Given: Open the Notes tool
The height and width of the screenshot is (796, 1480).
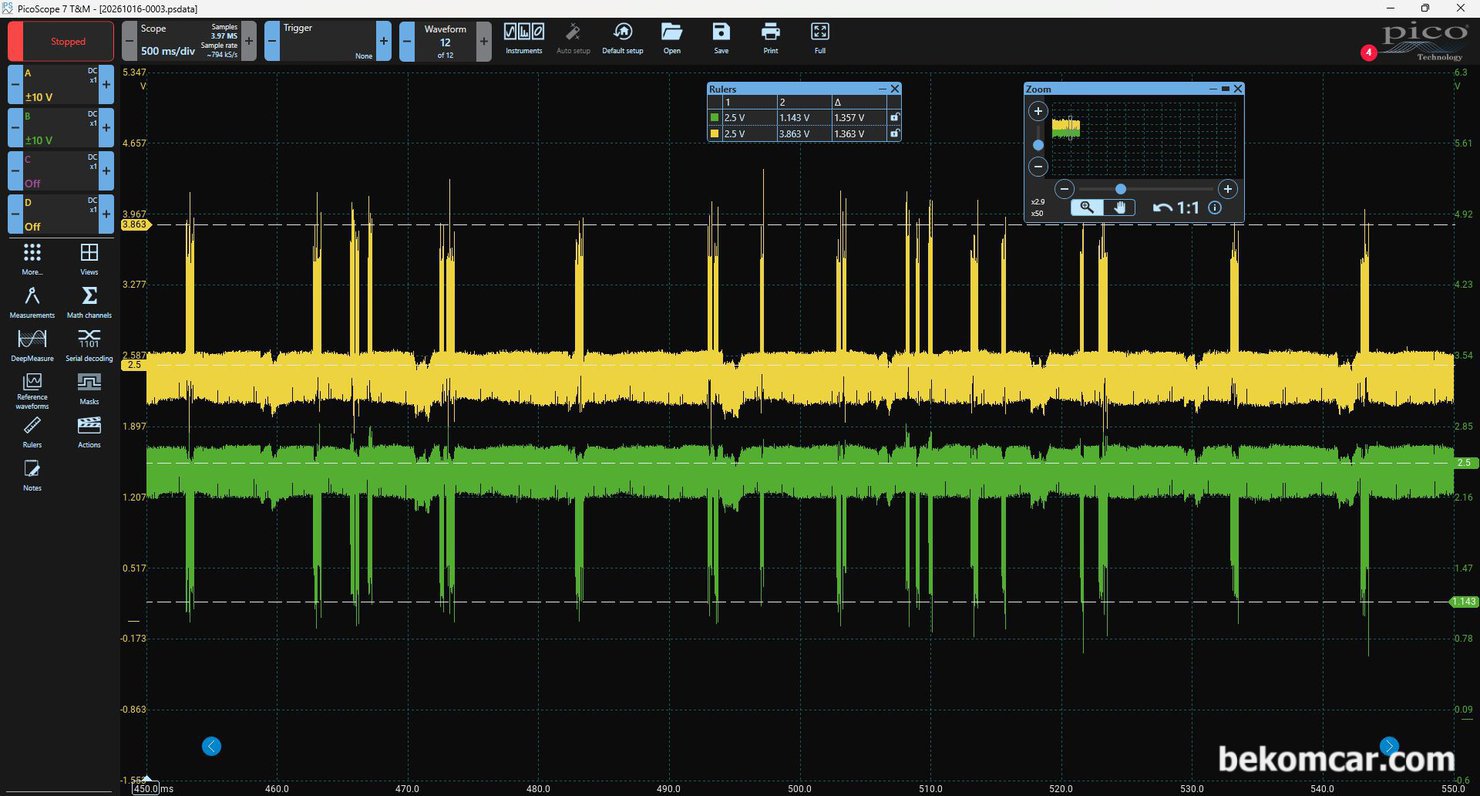Looking at the screenshot, I should tap(32, 475).
